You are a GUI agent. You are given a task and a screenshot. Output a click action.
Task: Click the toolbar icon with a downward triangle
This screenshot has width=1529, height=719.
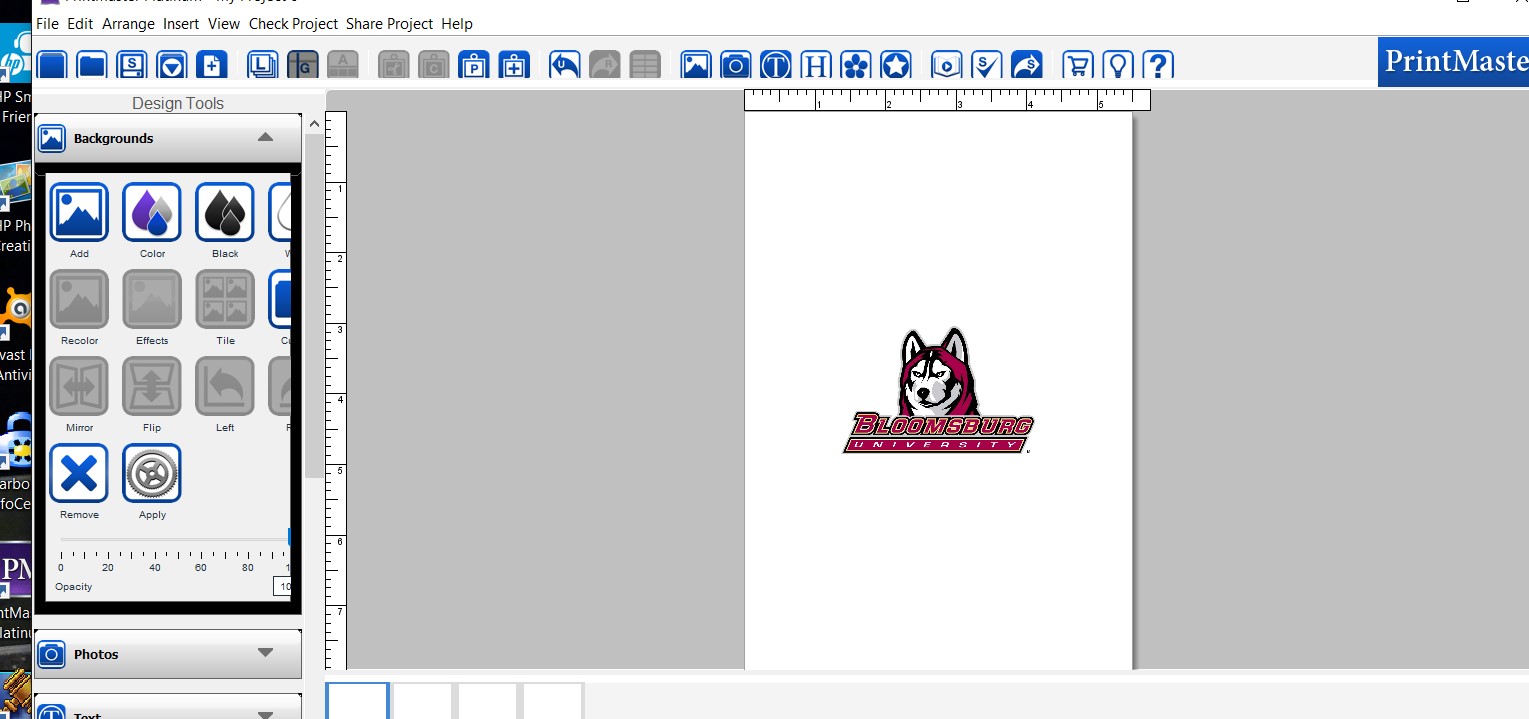coord(172,65)
